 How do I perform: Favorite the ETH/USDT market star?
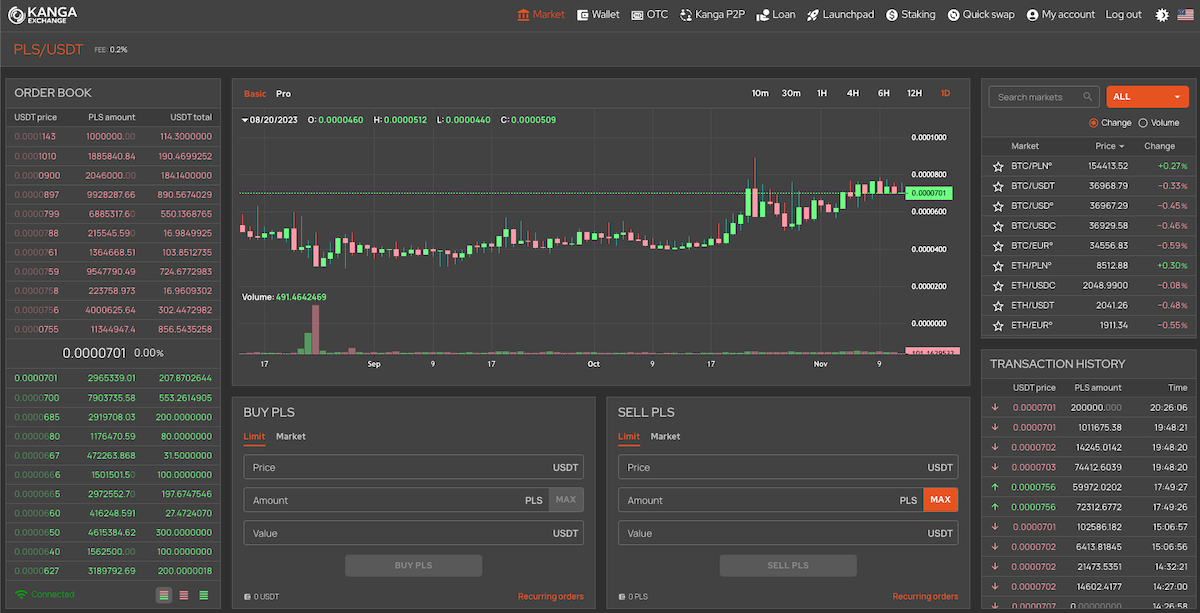[997, 306]
